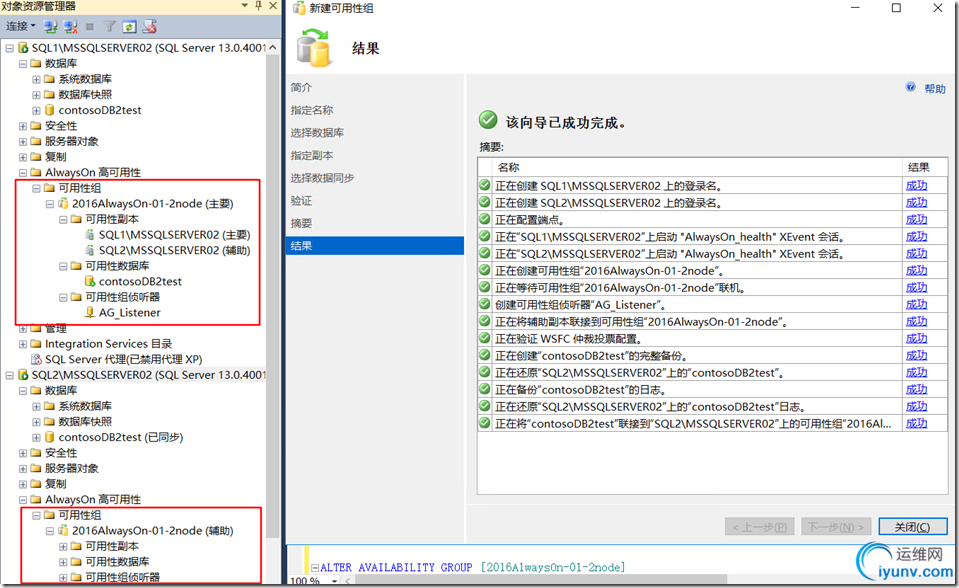This screenshot has height=588, width=959.
Task: Expand 服务器对象 under the SQL1 server
Action: 23,141
